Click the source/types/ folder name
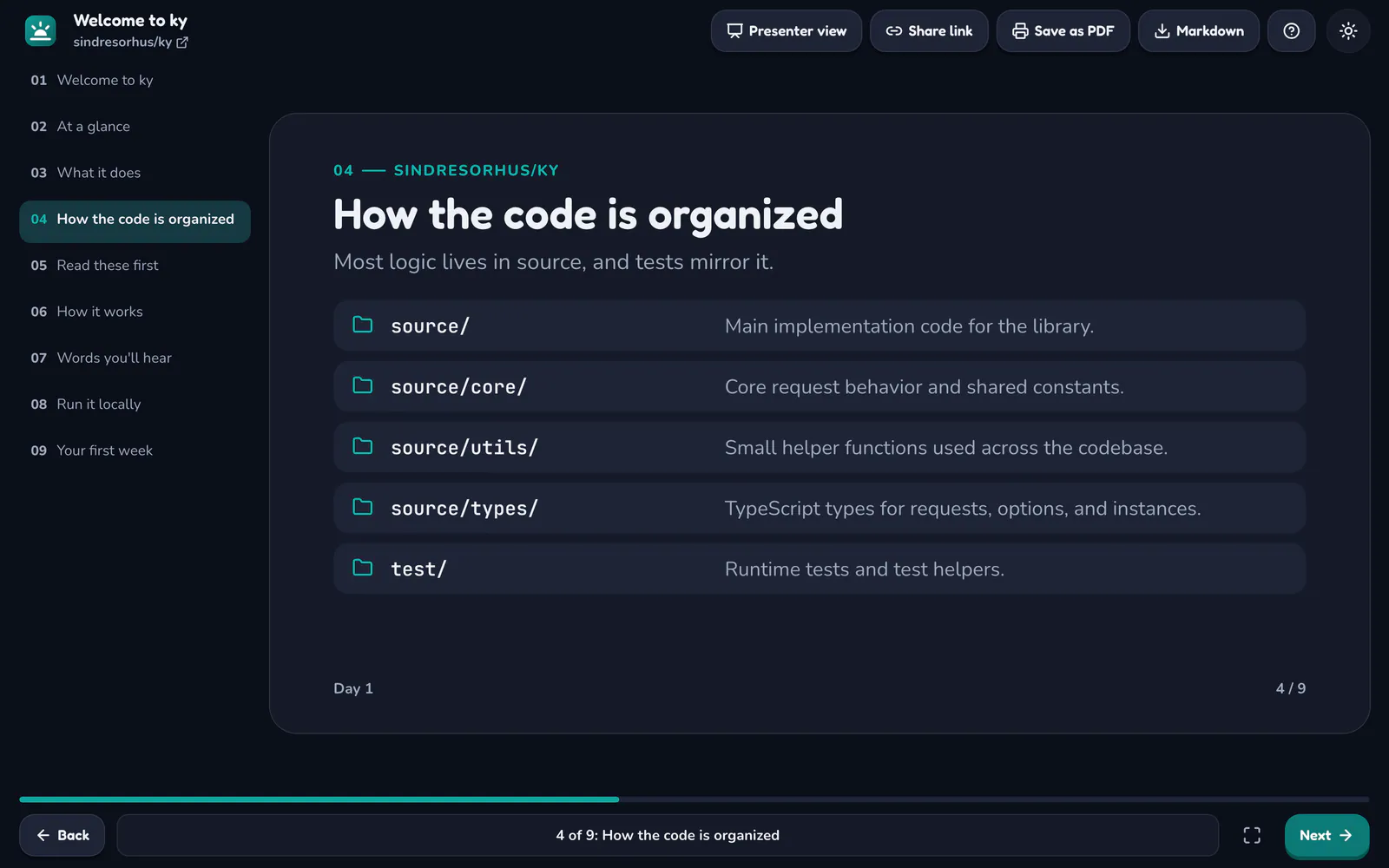This screenshot has width=1389, height=868. [464, 509]
